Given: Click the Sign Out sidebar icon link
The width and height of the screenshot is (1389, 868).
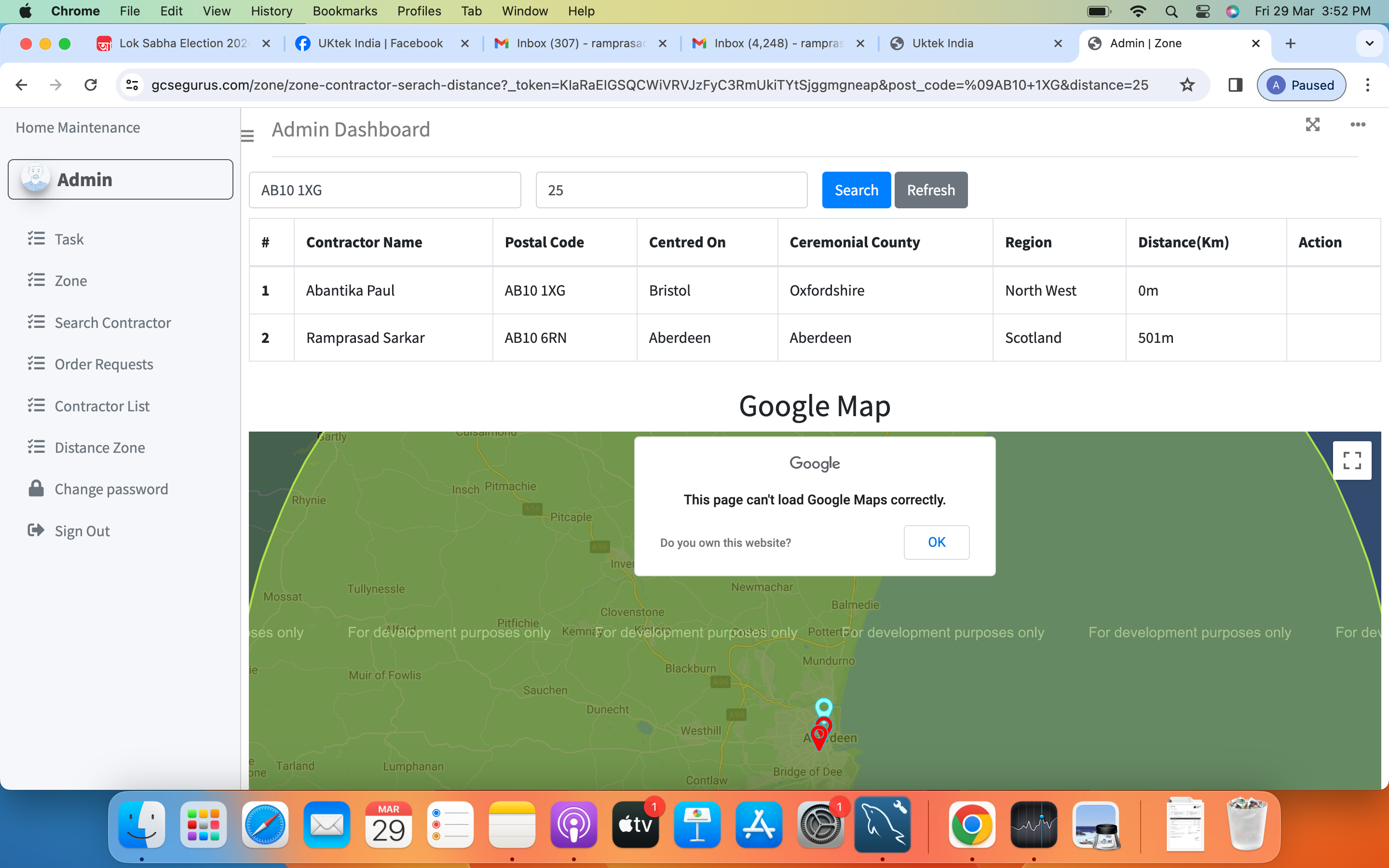Looking at the screenshot, I should [36, 530].
